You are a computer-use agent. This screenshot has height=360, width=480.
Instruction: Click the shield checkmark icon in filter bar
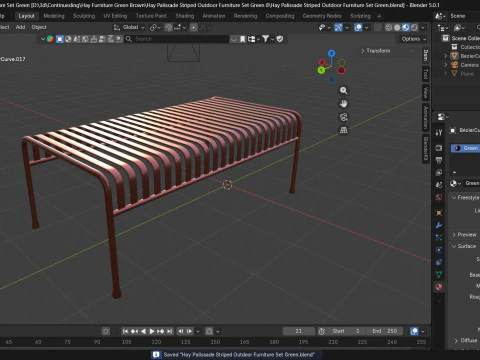(x=280, y=39)
